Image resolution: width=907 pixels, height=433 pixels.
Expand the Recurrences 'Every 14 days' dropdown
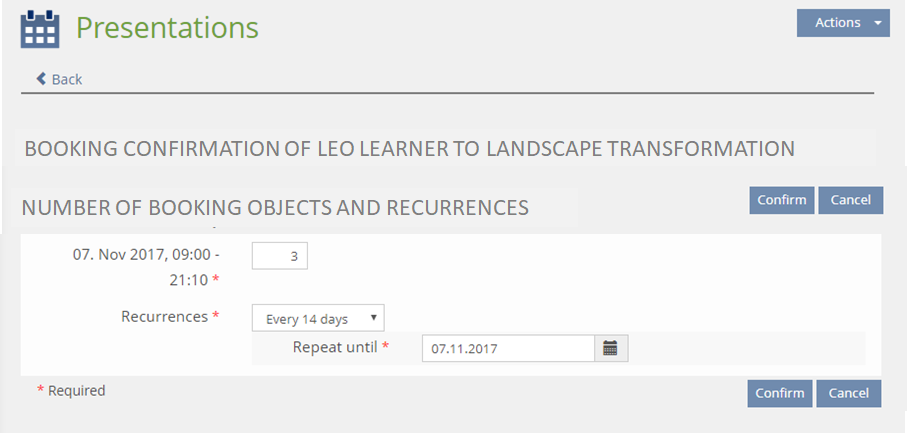click(x=317, y=319)
